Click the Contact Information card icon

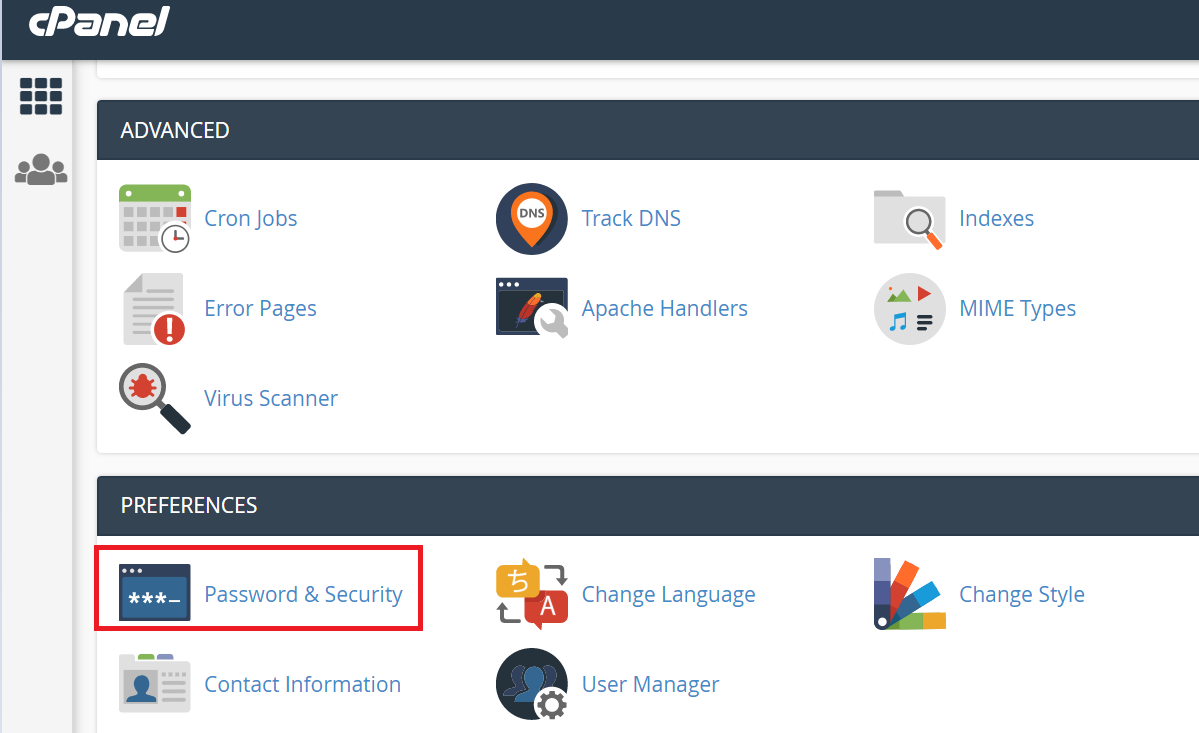coord(154,684)
